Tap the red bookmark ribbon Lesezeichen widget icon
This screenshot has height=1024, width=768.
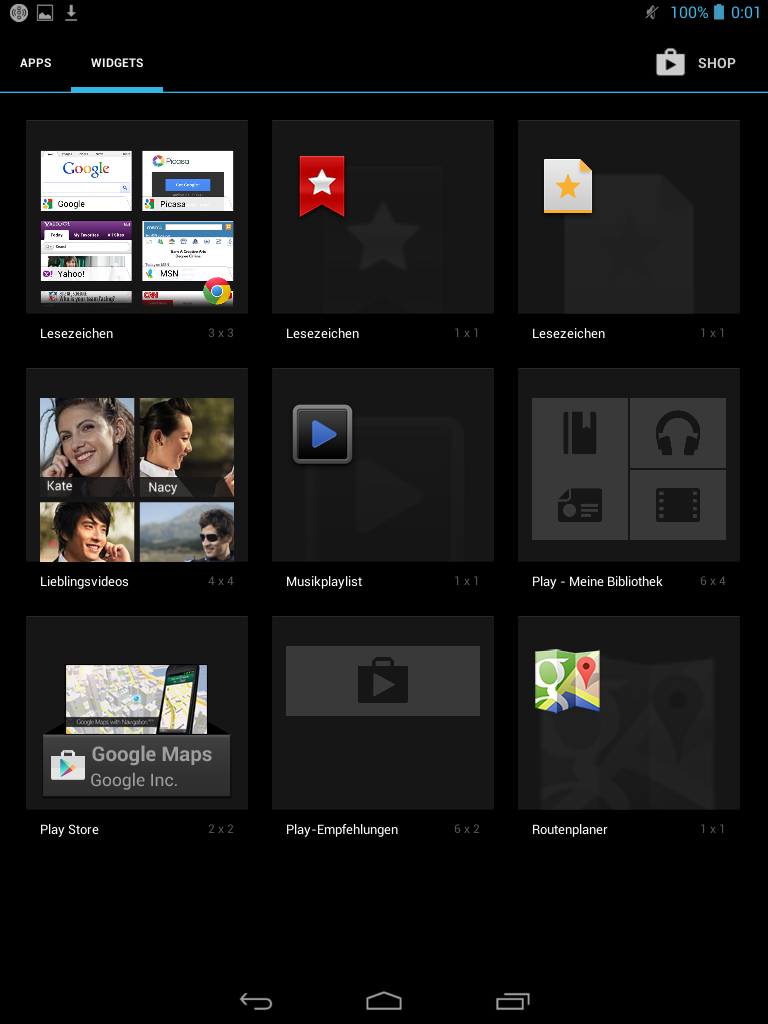pos(322,186)
